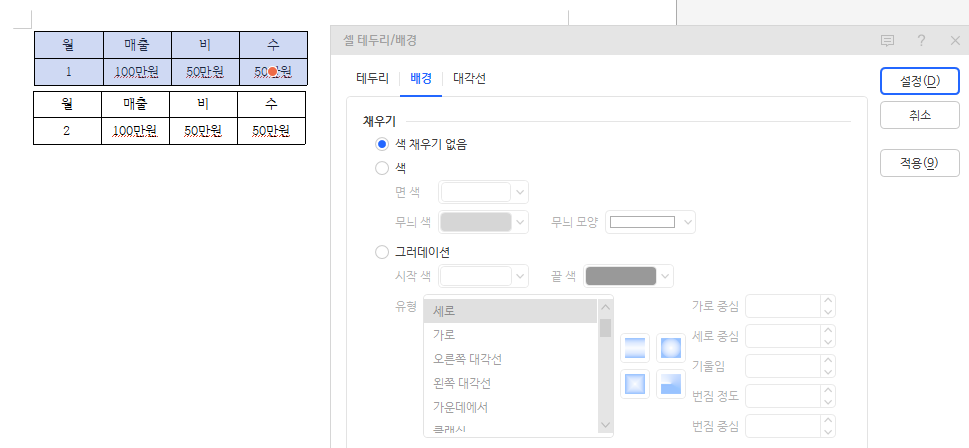The width and height of the screenshot is (969, 448).
Task: Select 왼쪽 대각선 in gradient type list
Action: click(510, 383)
